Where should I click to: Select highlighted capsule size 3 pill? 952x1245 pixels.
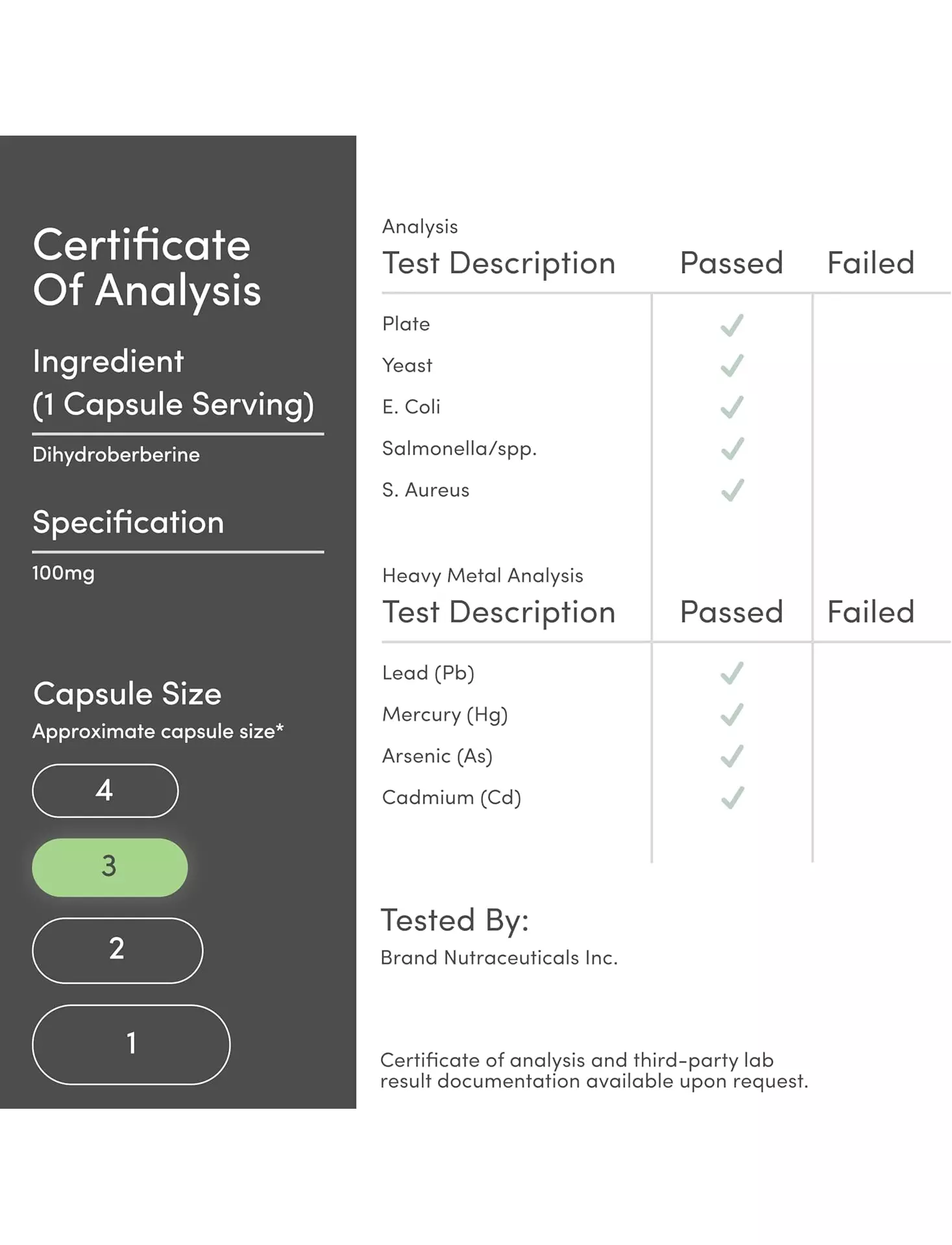[110, 867]
